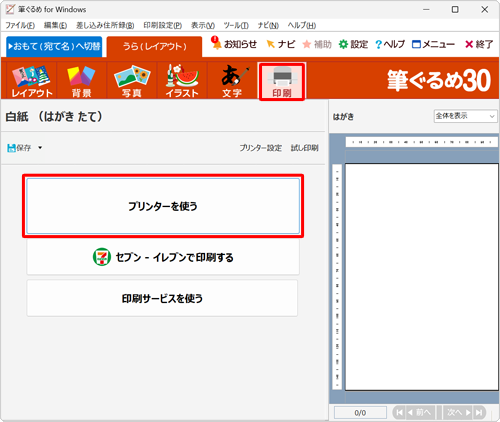
Task: Click プリンターを使う button
Action: point(163,206)
